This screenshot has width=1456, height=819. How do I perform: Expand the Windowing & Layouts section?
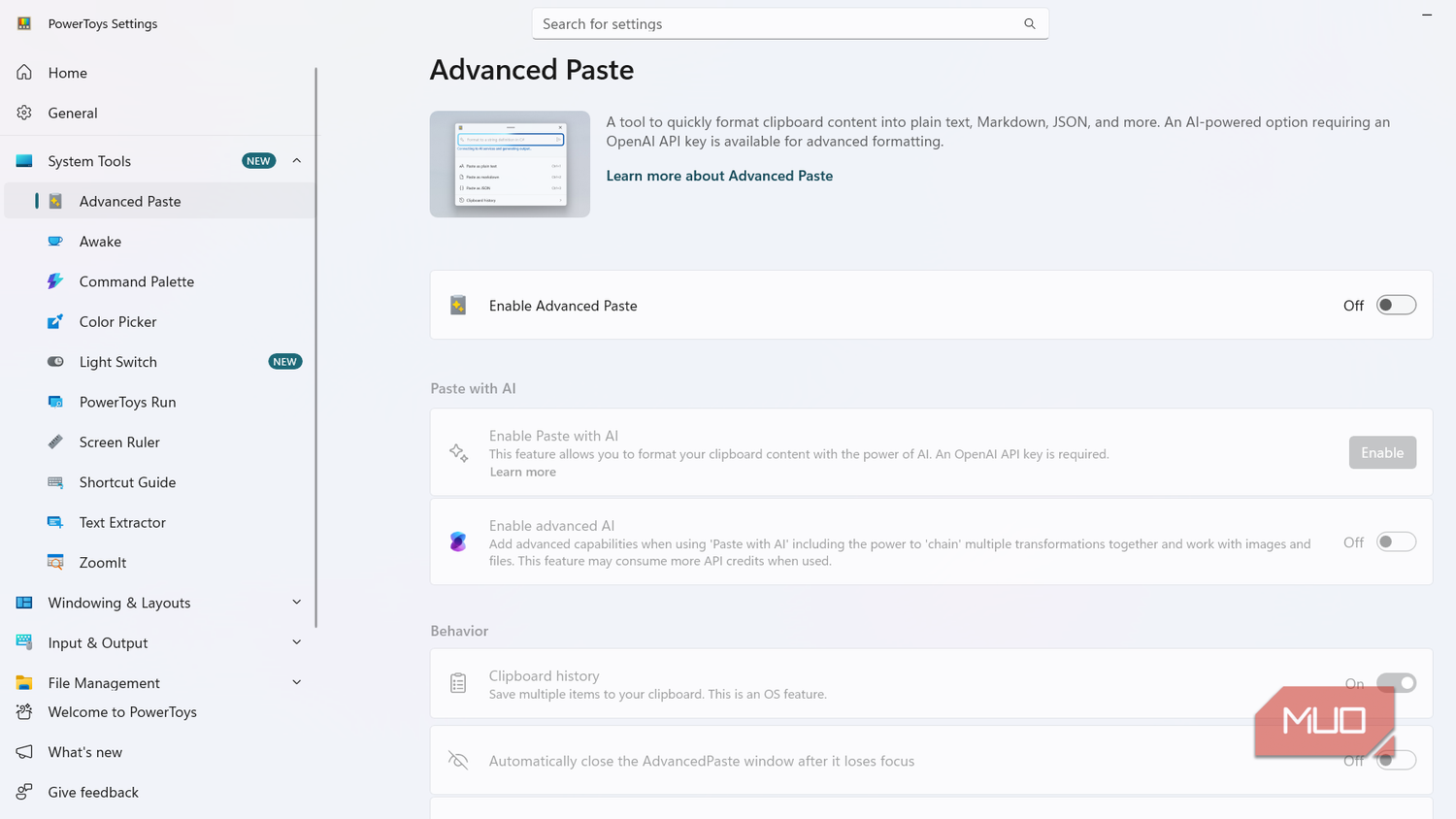[297, 603]
